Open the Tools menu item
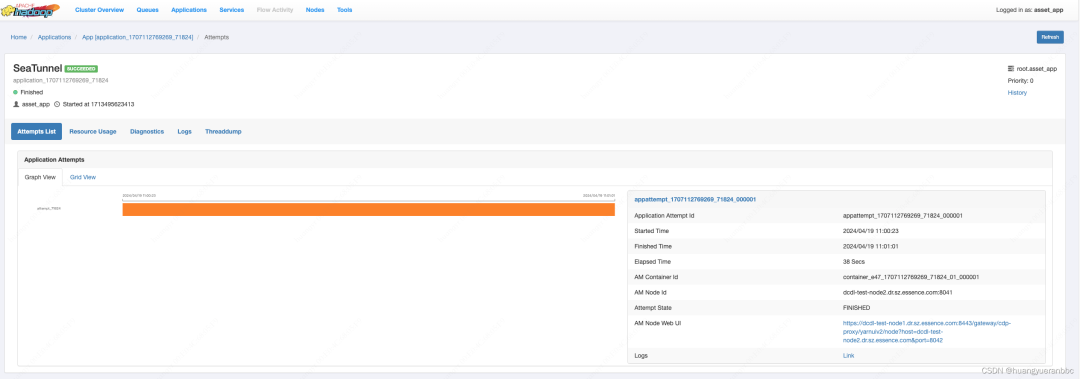 point(344,10)
